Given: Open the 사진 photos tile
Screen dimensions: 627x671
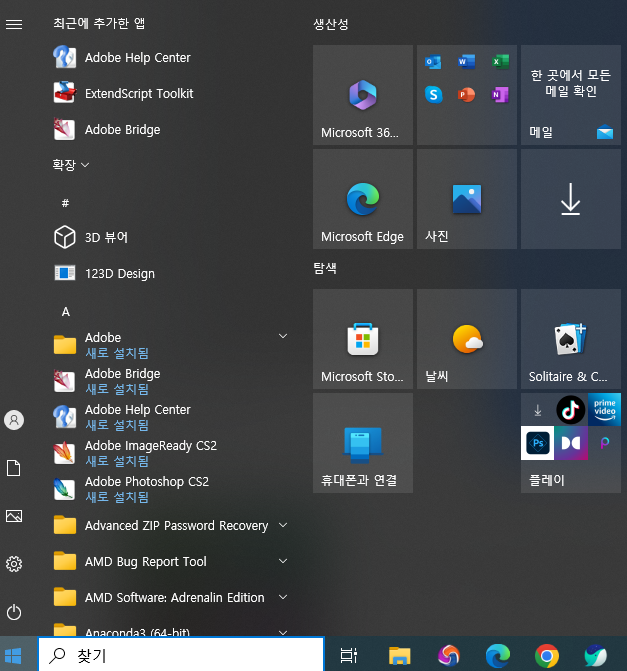Looking at the screenshot, I should coord(467,199).
